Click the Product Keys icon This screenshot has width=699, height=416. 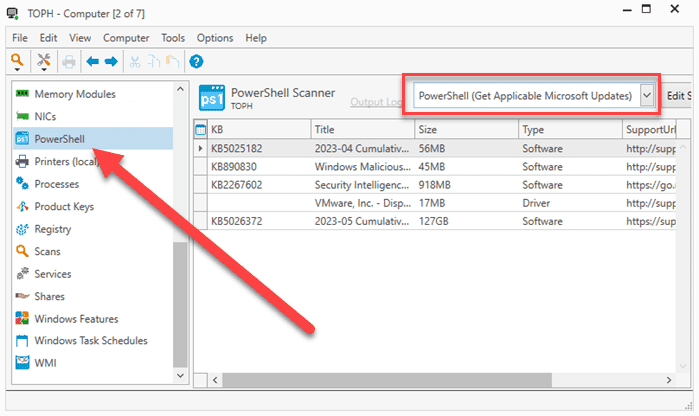click(22, 206)
